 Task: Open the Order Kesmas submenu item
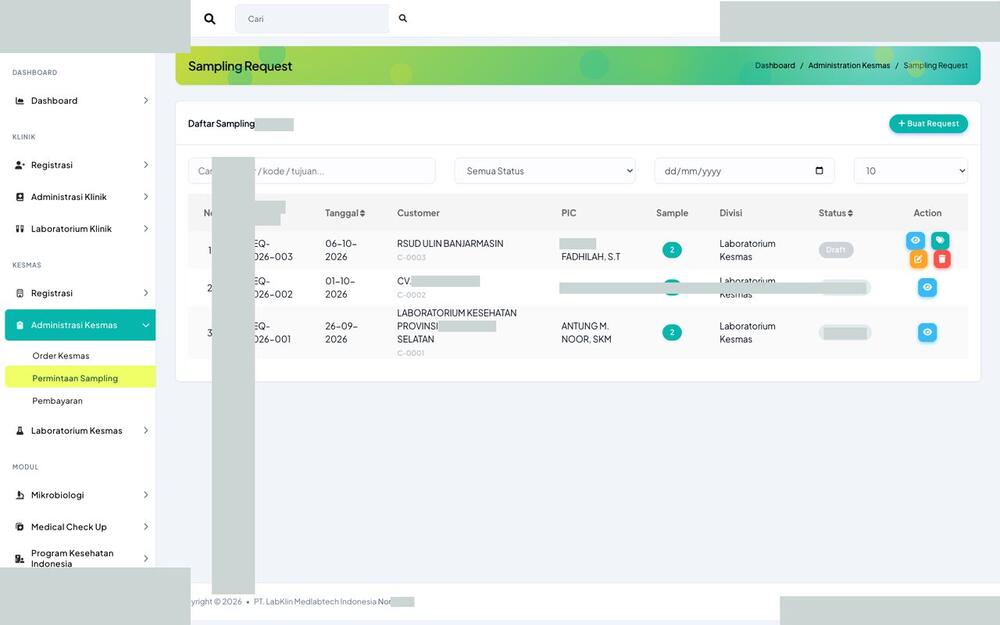pyautogui.click(x=61, y=356)
